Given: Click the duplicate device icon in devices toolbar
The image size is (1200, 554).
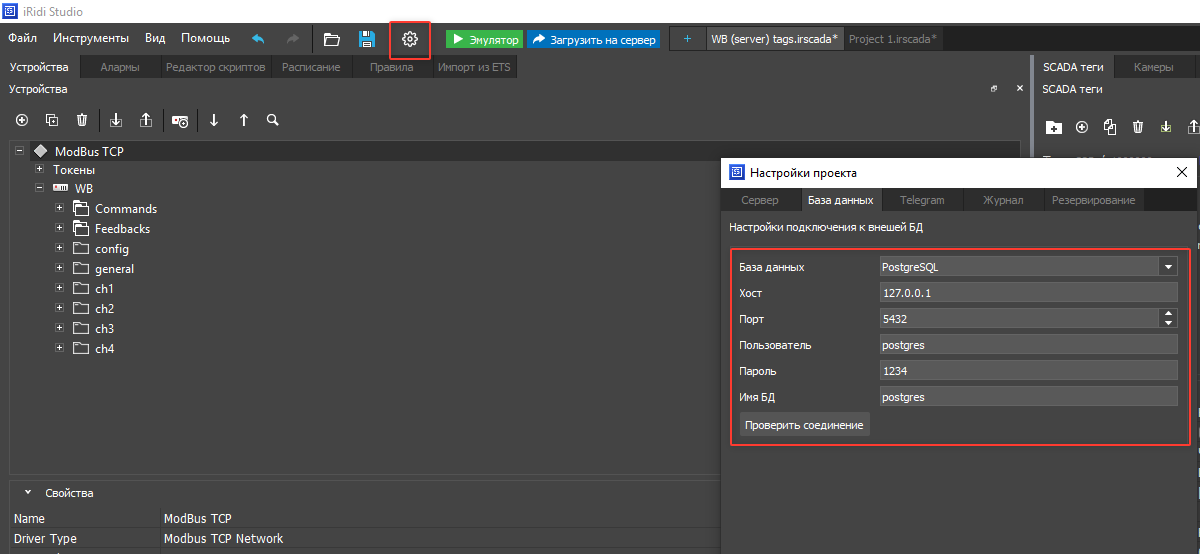Looking at the screenshot, I should (52, 120).
